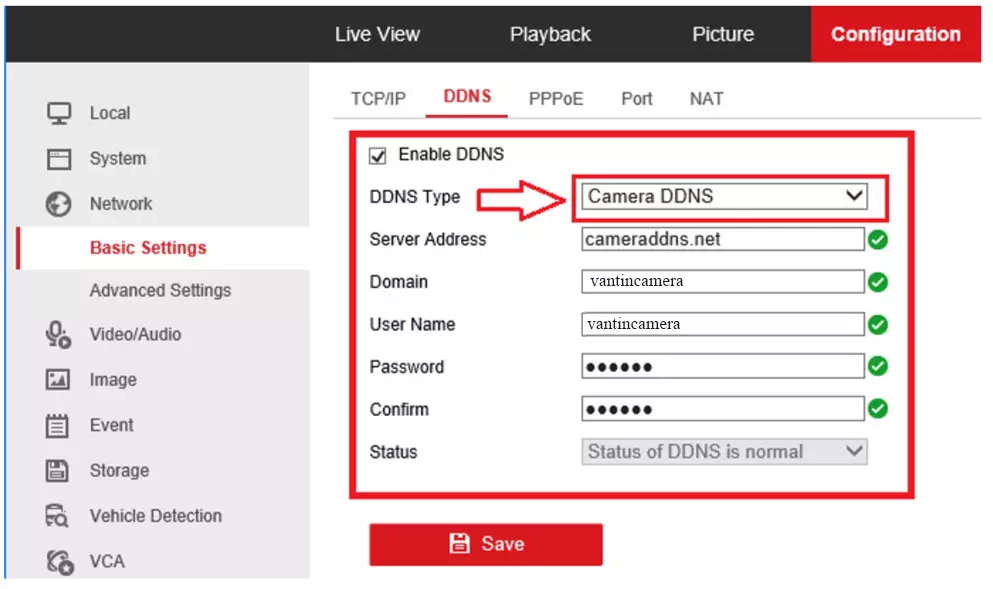The image size is (993, 589).
Task: Select the Configuration top tab
Action: (895, 34)
